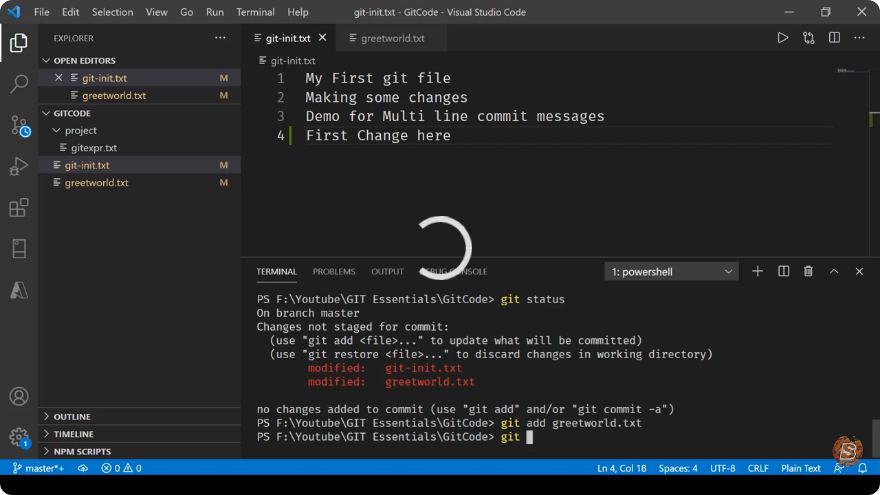Open the Extensions view
The width and height of the screenshot is (880, 495).
[19, 208]
